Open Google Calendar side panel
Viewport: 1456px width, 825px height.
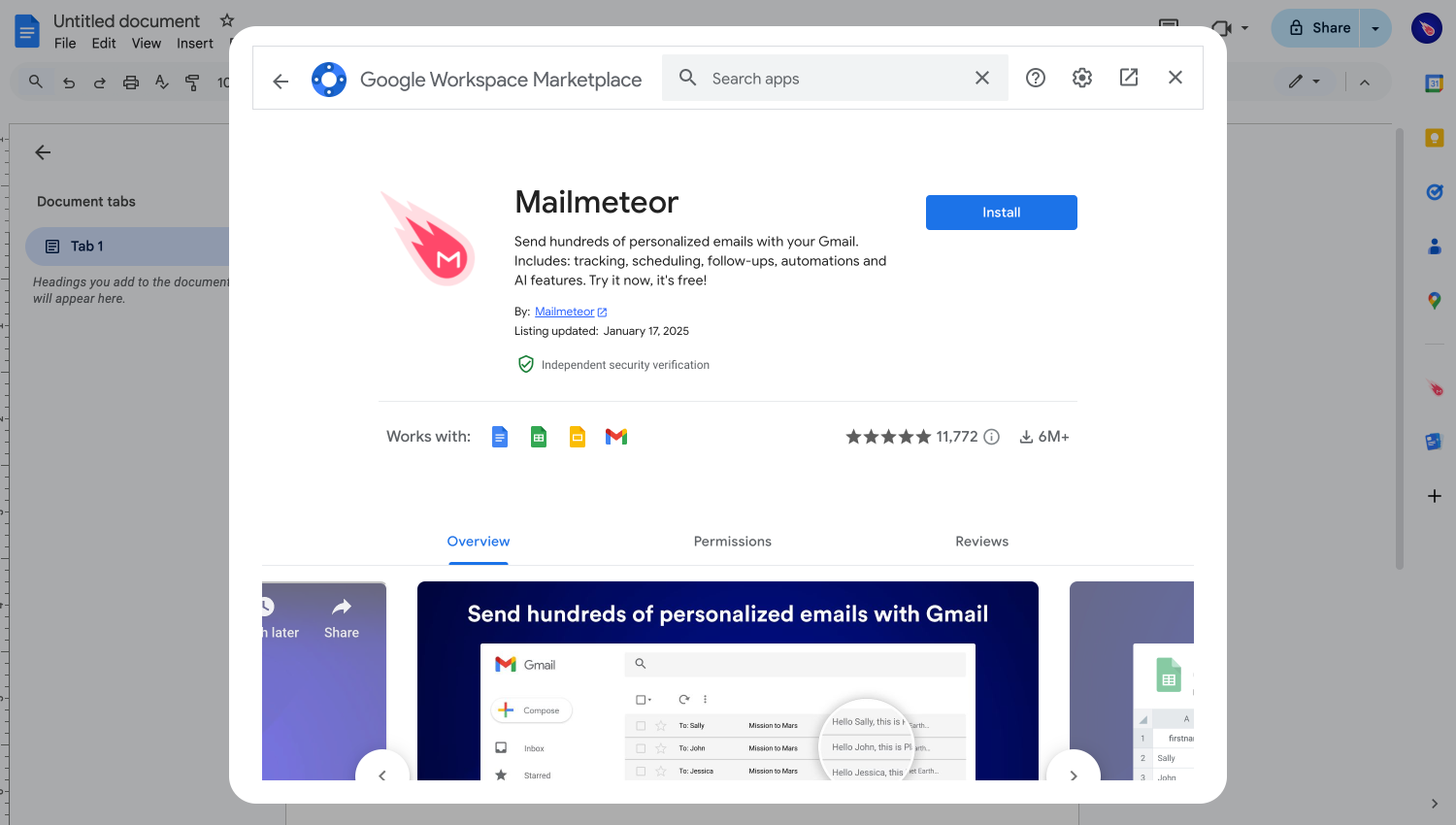1435,83
